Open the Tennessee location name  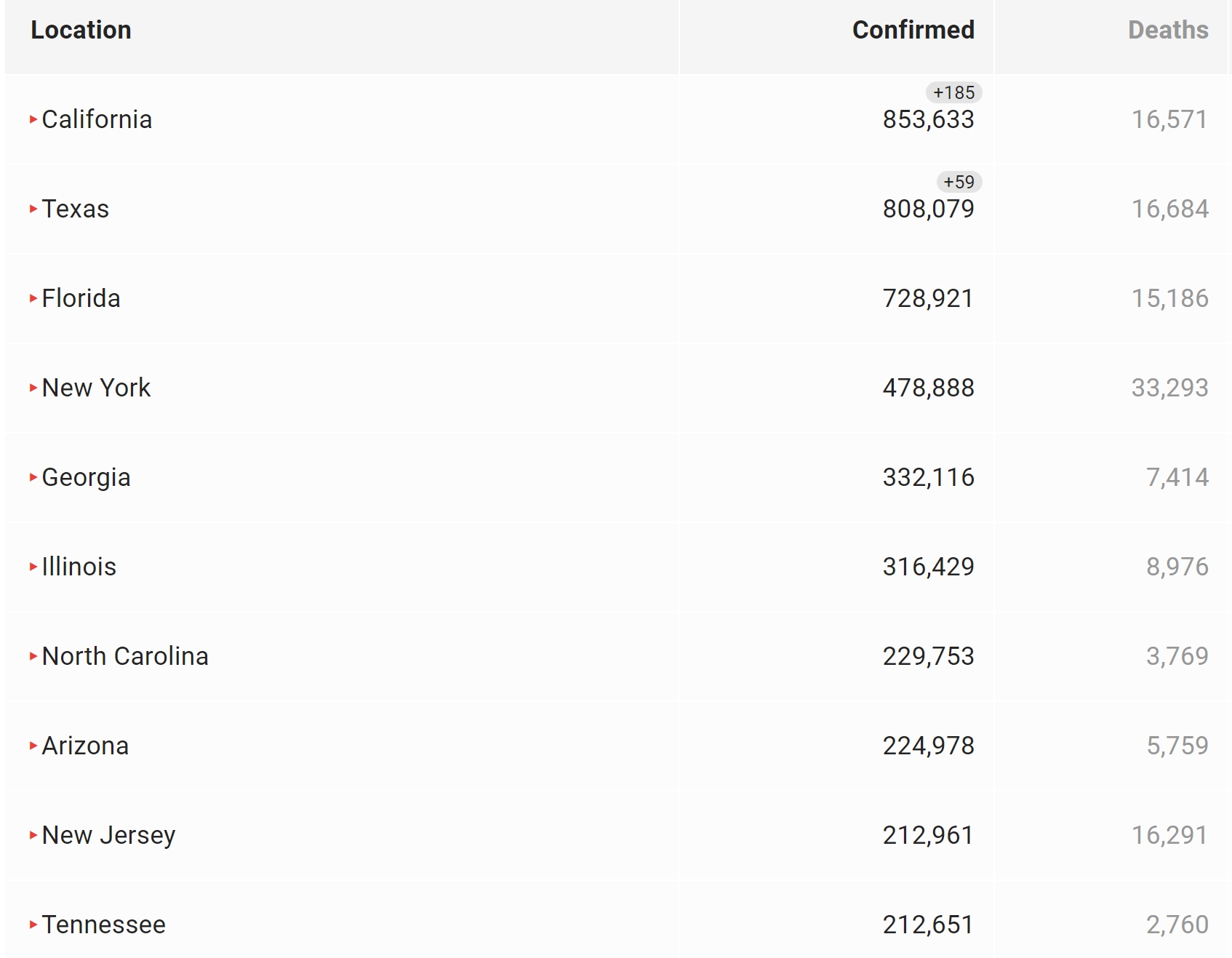pyautogui.click(x=103, y=925)
